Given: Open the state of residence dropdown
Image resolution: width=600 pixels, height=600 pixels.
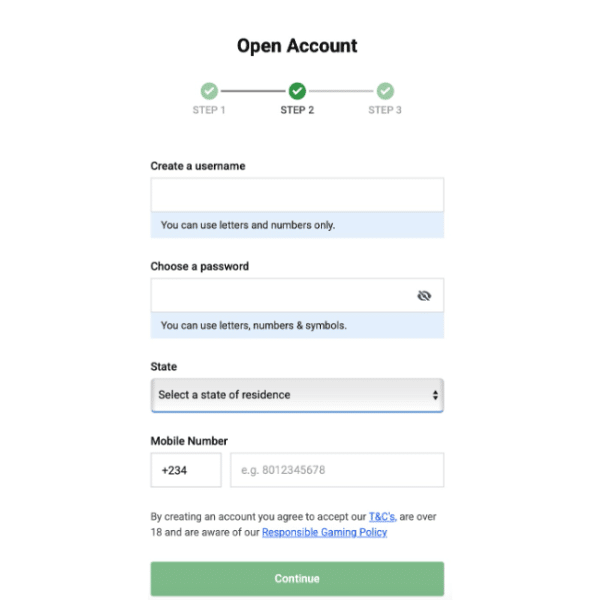Looking at the screenshot, I should (x=290, y=395).
